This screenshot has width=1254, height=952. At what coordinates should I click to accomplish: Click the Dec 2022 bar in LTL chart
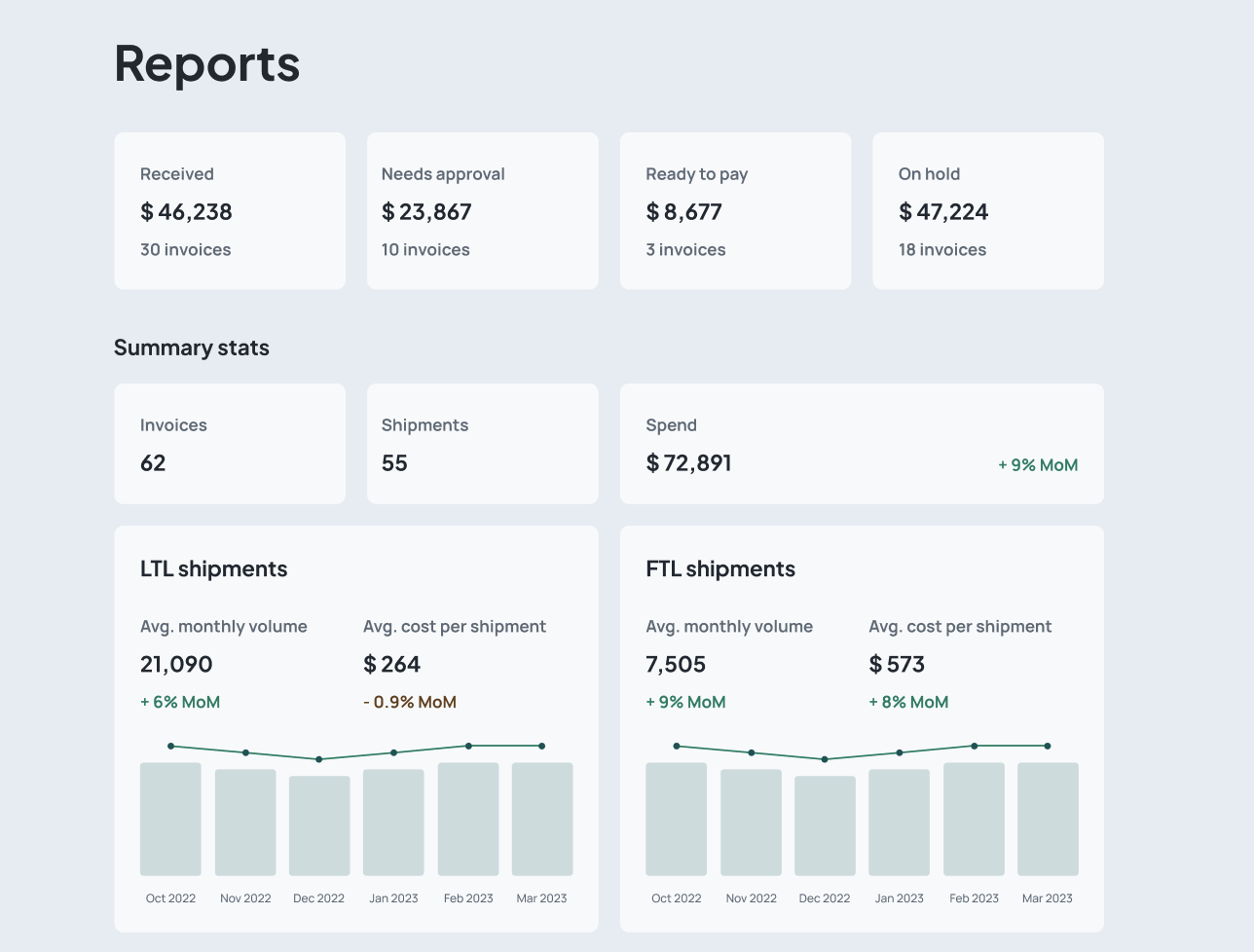[x=319, y=825]
